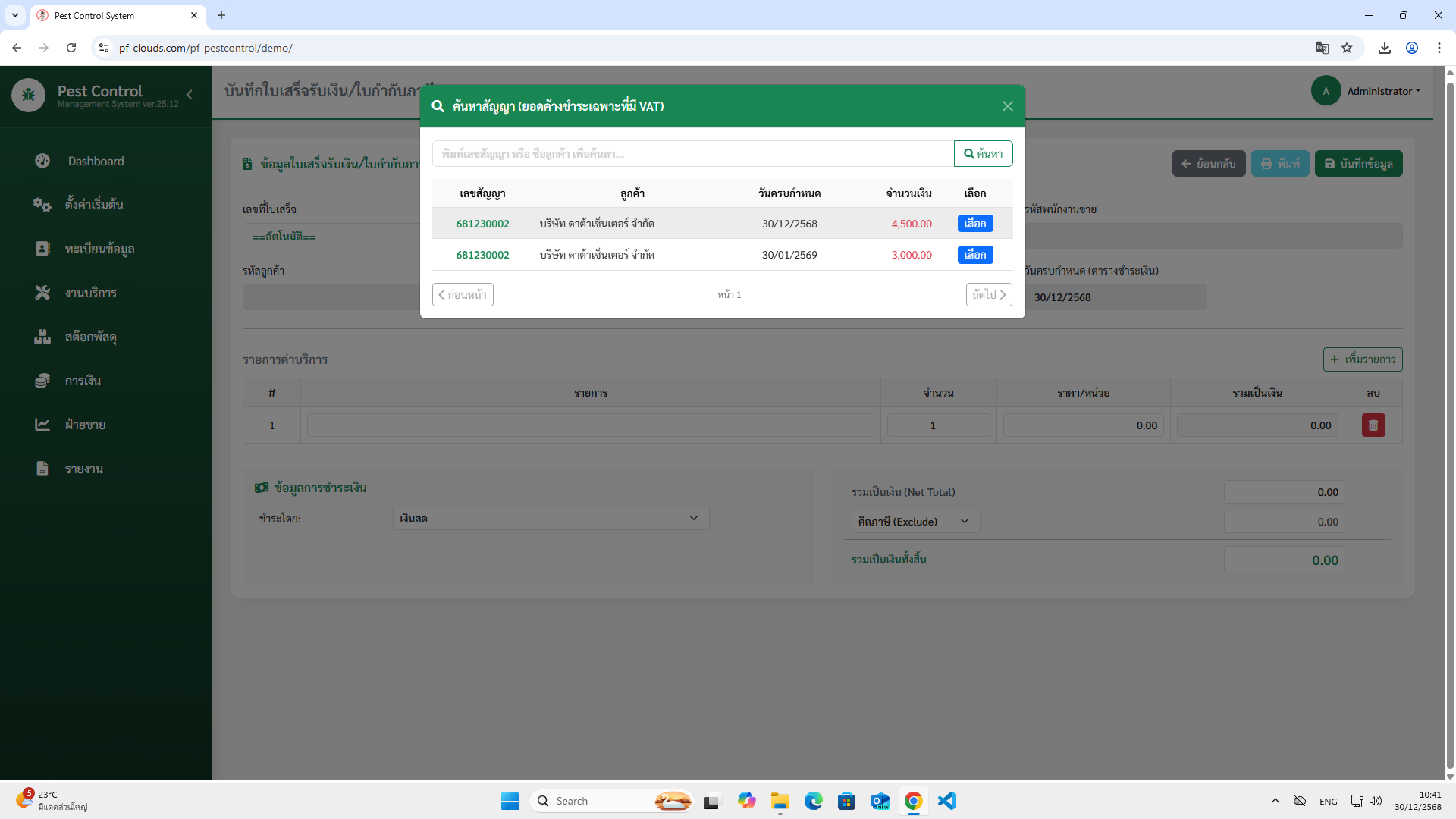The width and height of the screenshot is (1456, 819).
Task: Click the ฝ่ายขาย sales chart icon
Action: click(x=42, y=425)
